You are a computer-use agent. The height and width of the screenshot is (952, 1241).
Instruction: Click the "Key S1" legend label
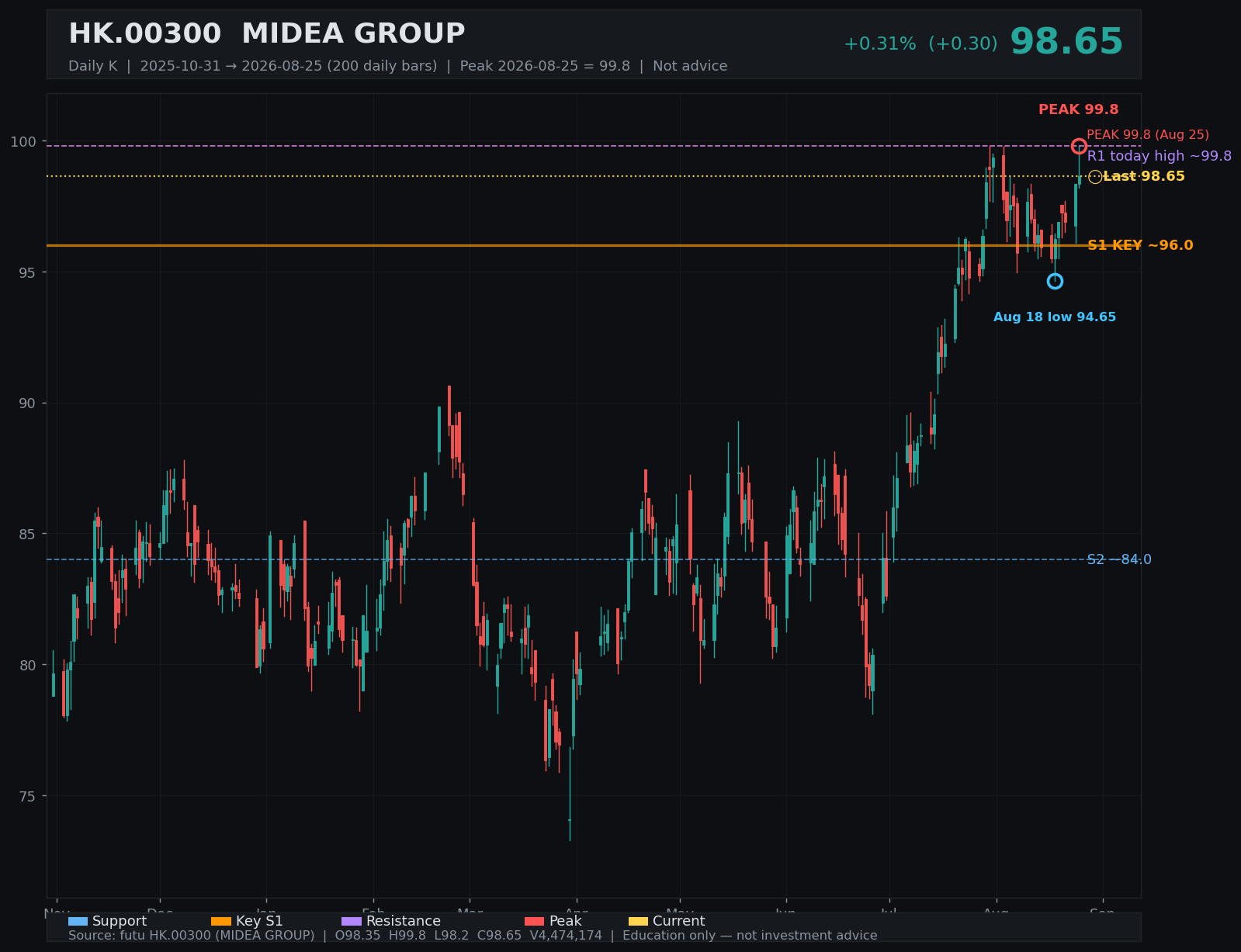[259, 921]
